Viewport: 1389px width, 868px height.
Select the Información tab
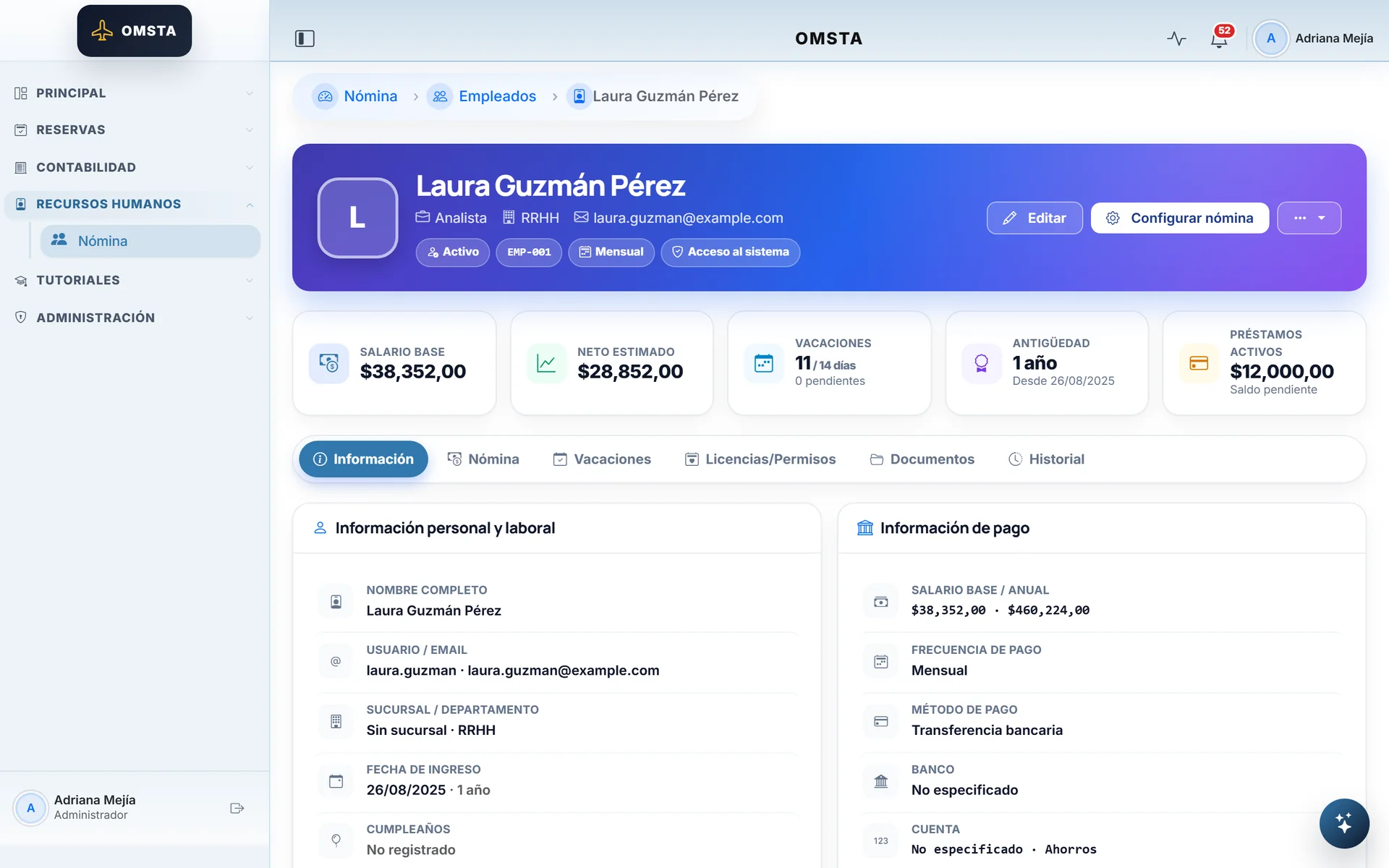[x=363, y=459]
